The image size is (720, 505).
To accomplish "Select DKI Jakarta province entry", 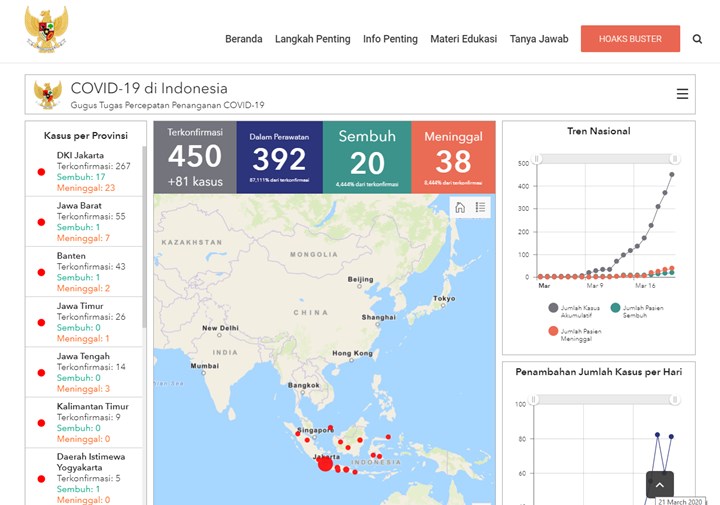I will pos(84,171).
